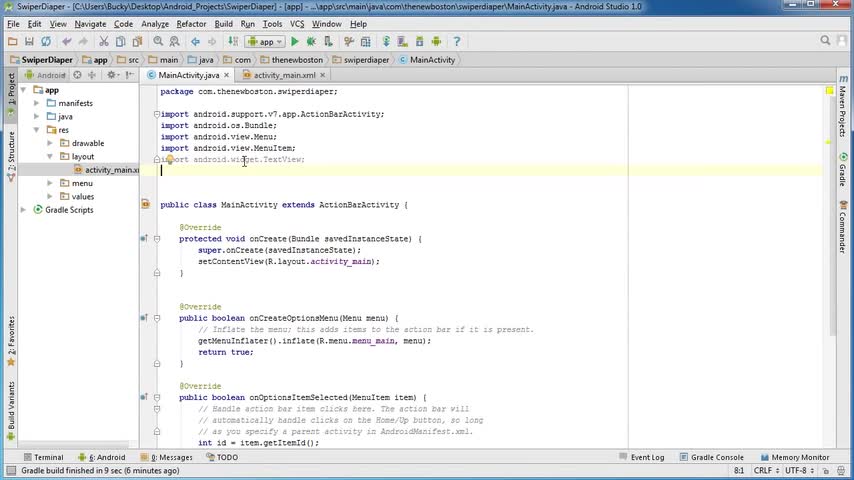The width and height of the screenshot is (854, 480).
Task: Open the Terminal tool window
Action: point(44,458)
